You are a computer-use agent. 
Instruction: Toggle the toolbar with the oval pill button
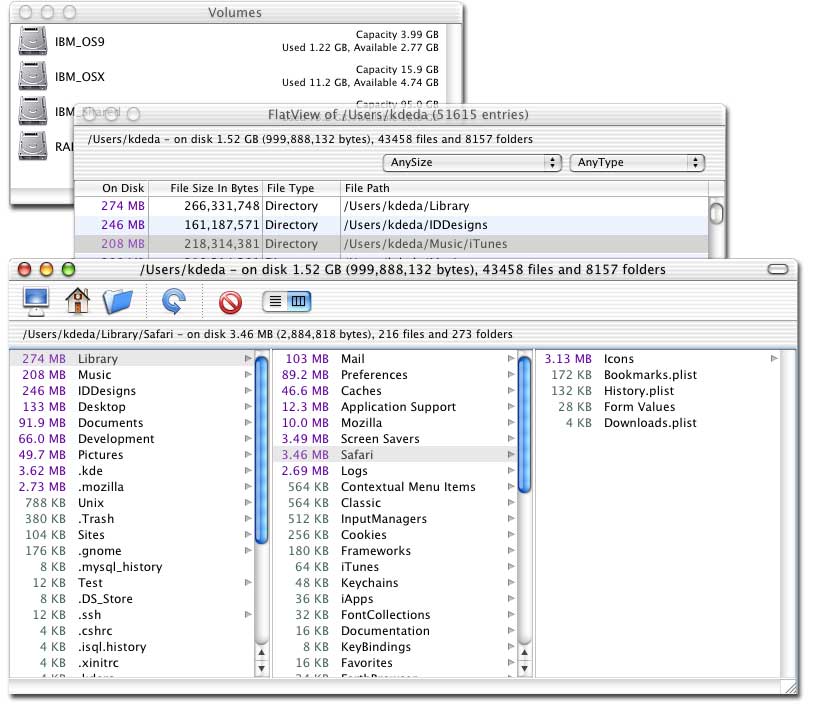(777, 269)
